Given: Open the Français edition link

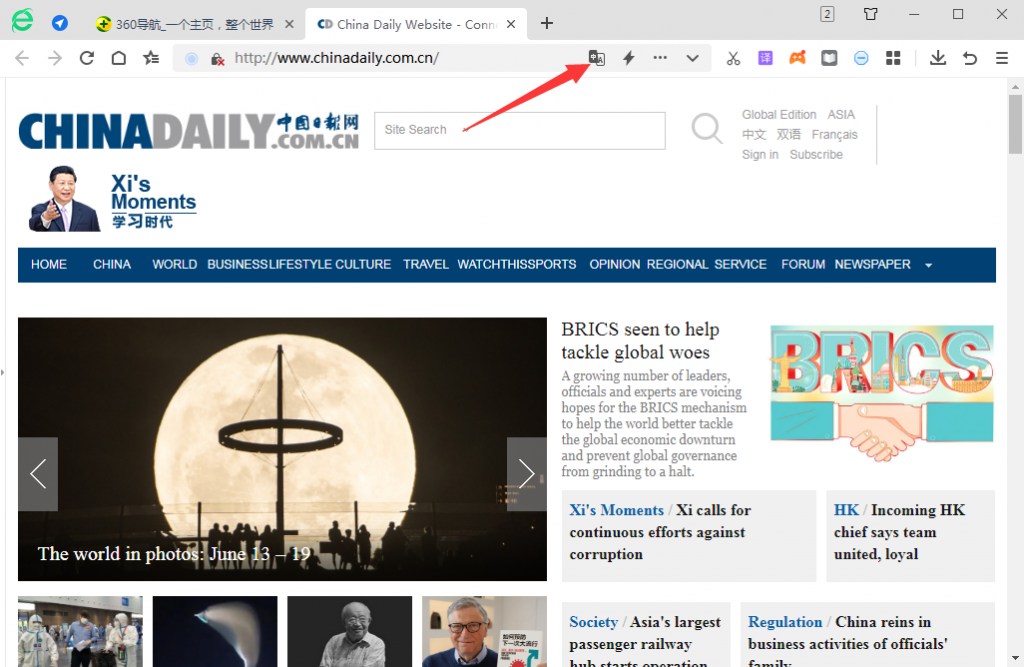Looking at the screenshot, I should coord(835,135).
